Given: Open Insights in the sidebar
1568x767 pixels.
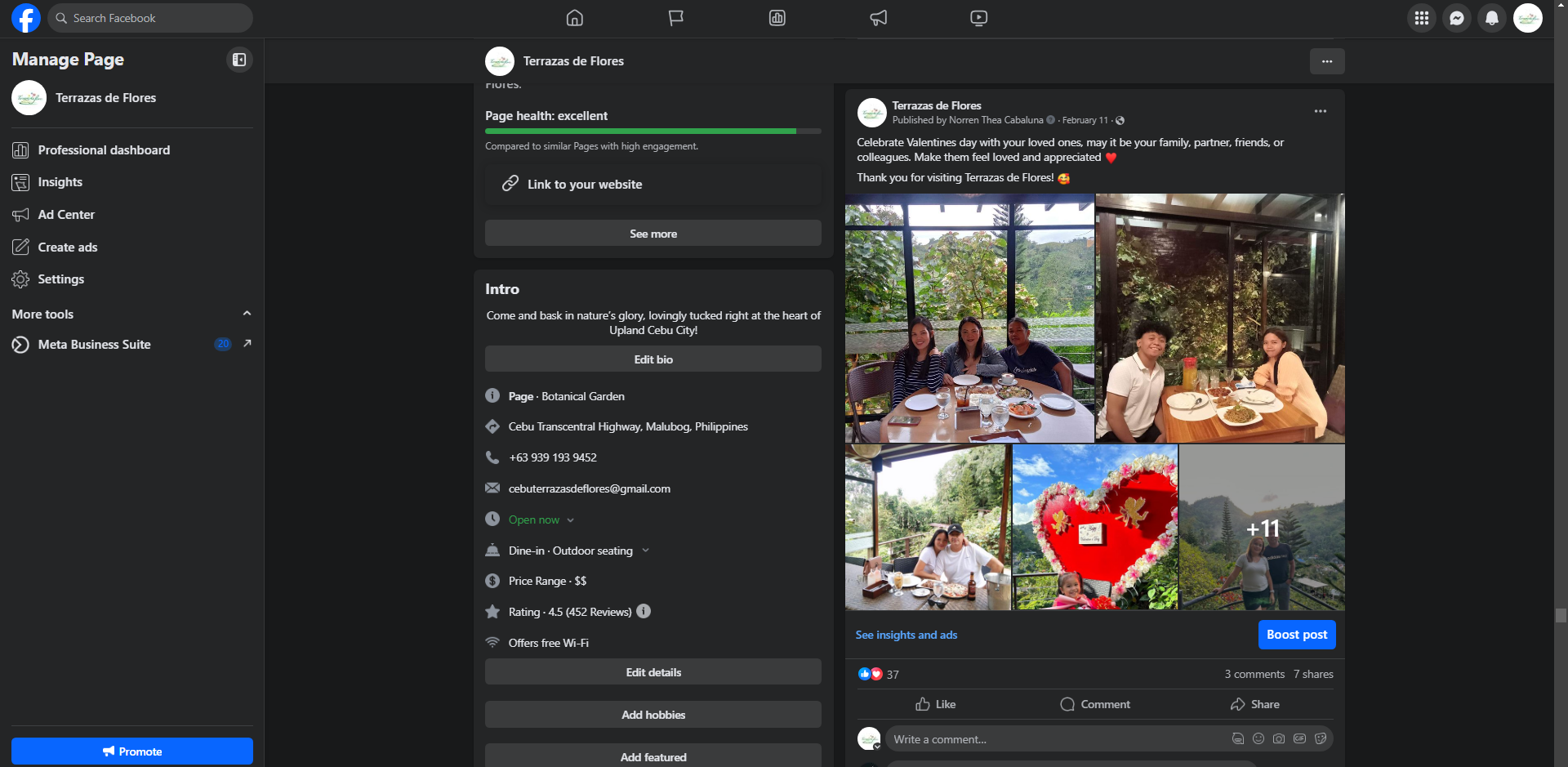Looking at the screenshot, I should pyautogui.click(x=131, y=182).
